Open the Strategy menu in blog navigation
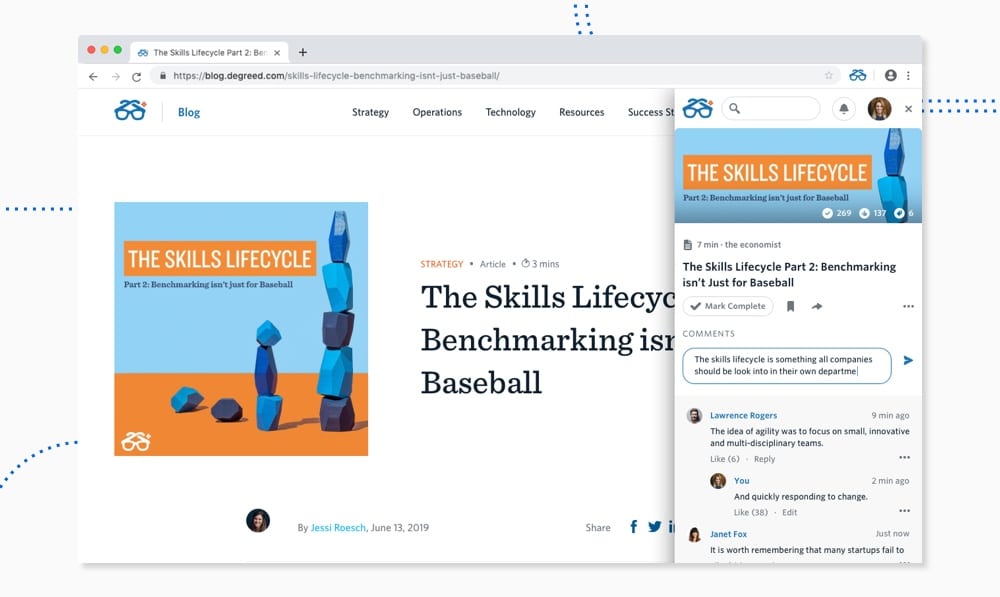Image resolution: width=1000 pixels, height=597 pixels. (x=370, y=112)
